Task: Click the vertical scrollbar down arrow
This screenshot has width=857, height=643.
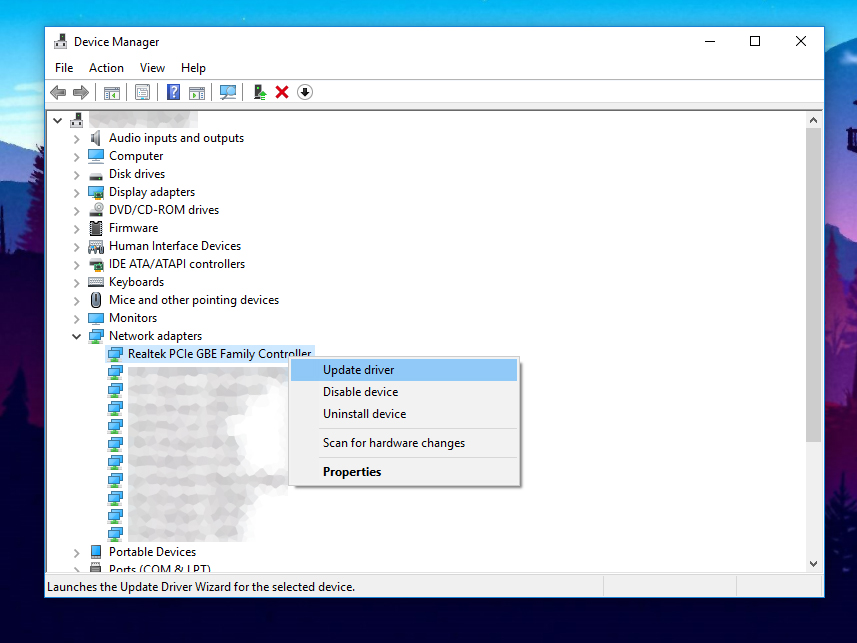Action: click(812, 563)
